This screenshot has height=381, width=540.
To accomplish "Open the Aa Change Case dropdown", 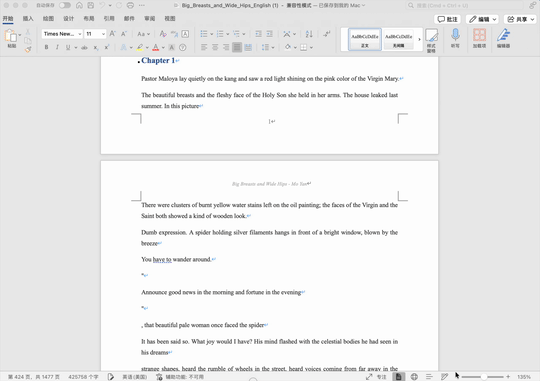I will [x=143, y=34].
